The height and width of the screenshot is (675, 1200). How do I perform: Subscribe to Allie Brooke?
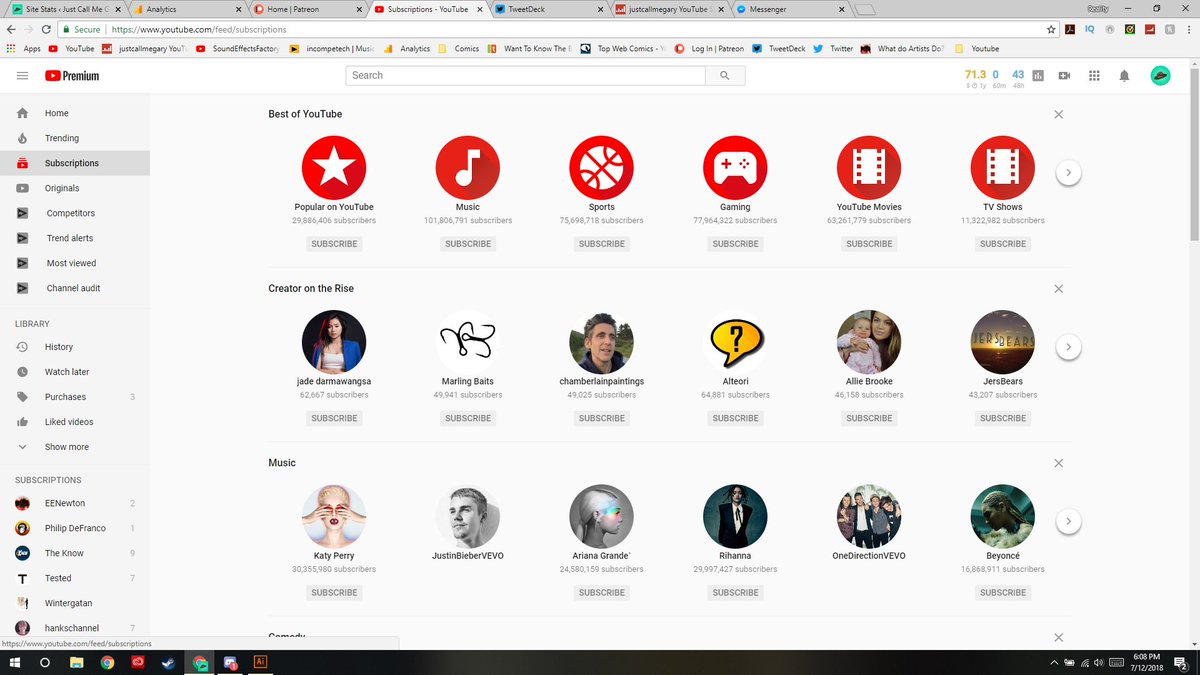pyautogui.click(x=869, y=418)
